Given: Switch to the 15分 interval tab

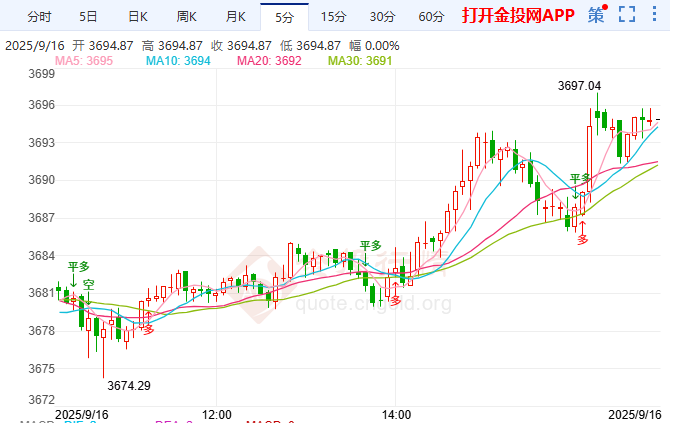Looking at the screenshot, I should pos(333,17).
